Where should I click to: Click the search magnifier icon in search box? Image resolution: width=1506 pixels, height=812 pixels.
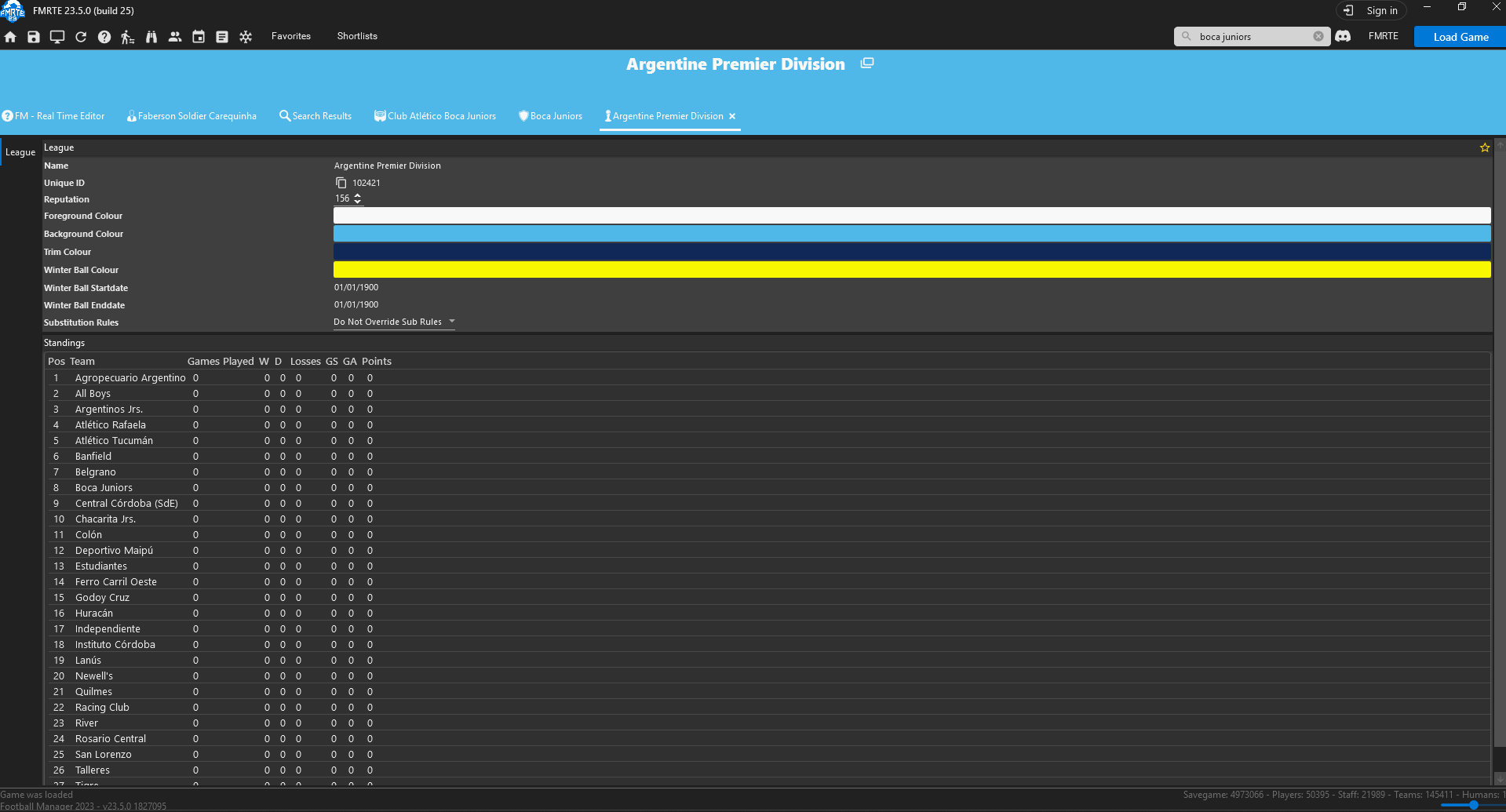(1187, 36)
